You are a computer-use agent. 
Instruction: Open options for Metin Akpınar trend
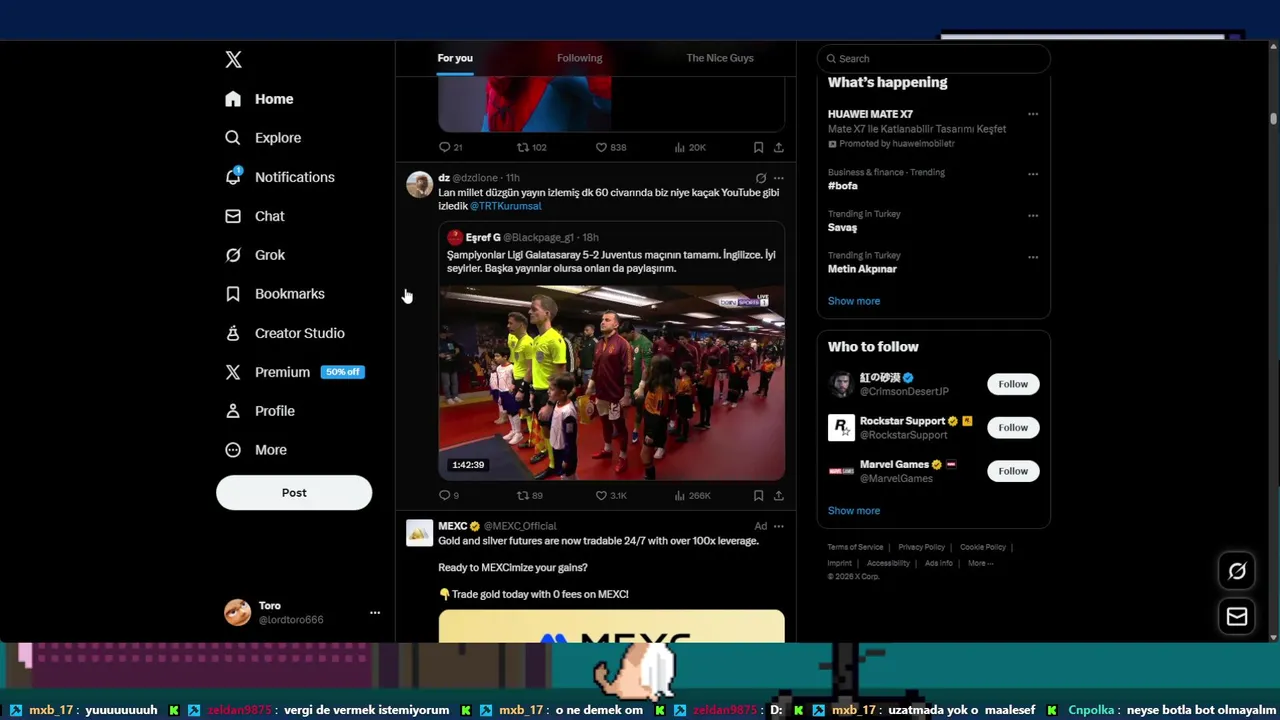(x=1033, y=257)
